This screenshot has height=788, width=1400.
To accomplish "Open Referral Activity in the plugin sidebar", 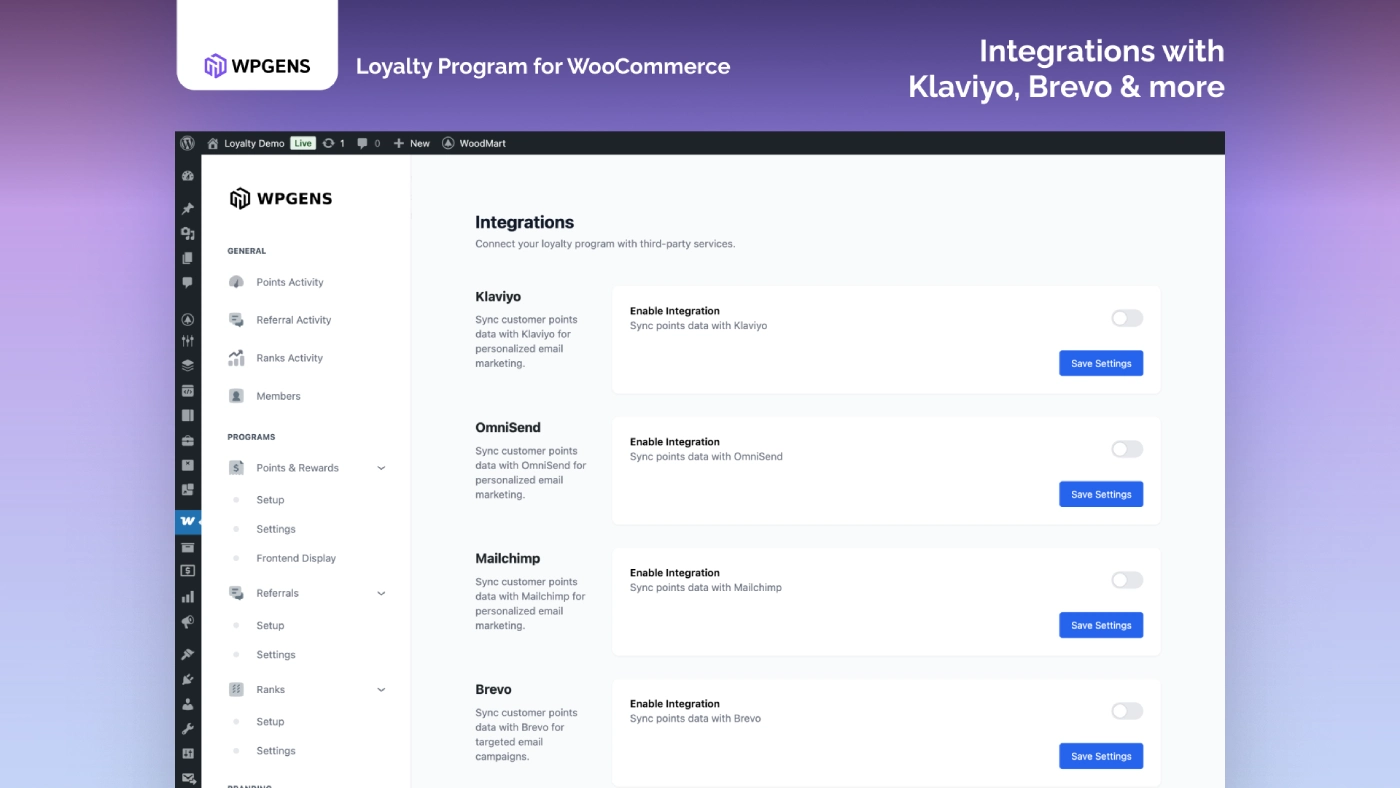I will (296, 319).
